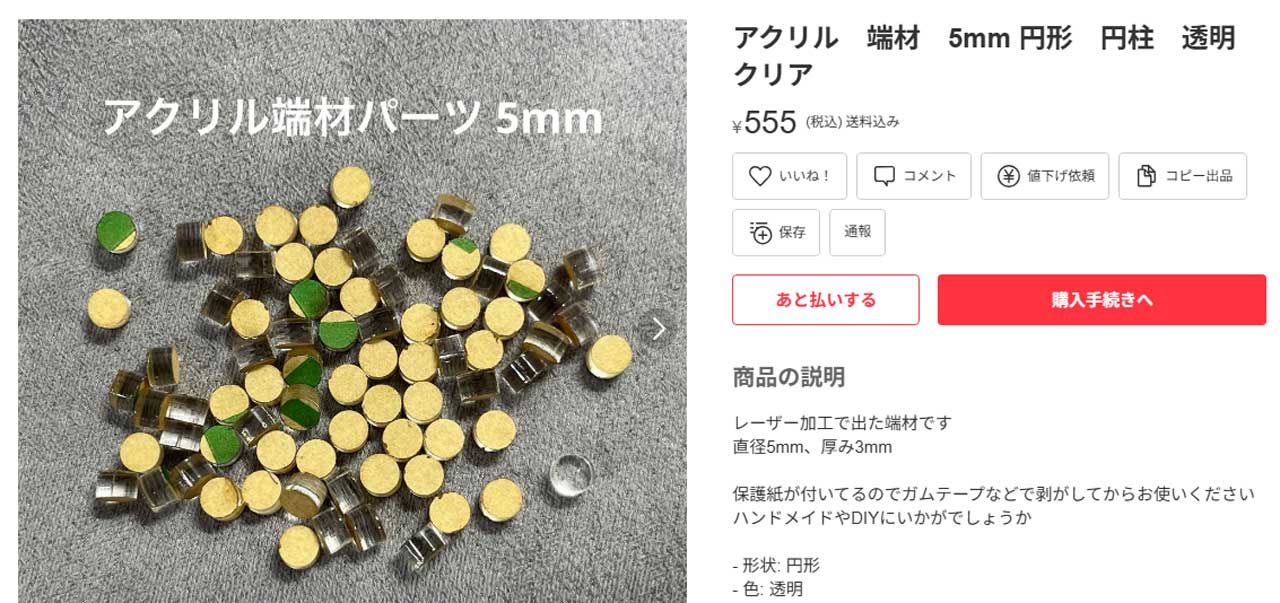The height and width of the screenshot is (603, 1280).
Task: Report the listing with the 通報 button
Action: [857, 232]
